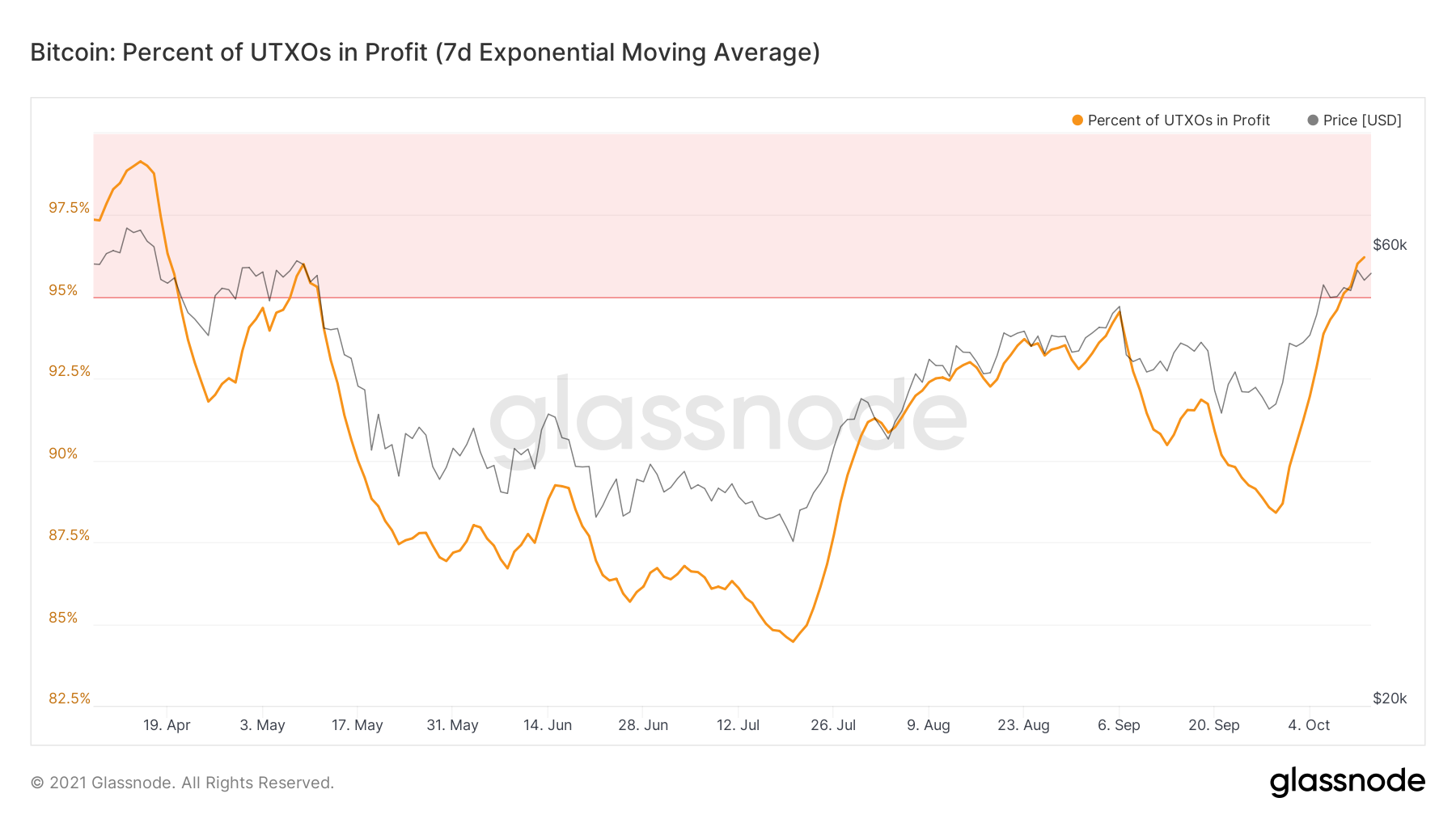Image resolution: width=1456 pixels, height=819 pixels.
Task: Click the glassnode logo at bottom right
Action: pyautogui.click(x=1347, y=782)
